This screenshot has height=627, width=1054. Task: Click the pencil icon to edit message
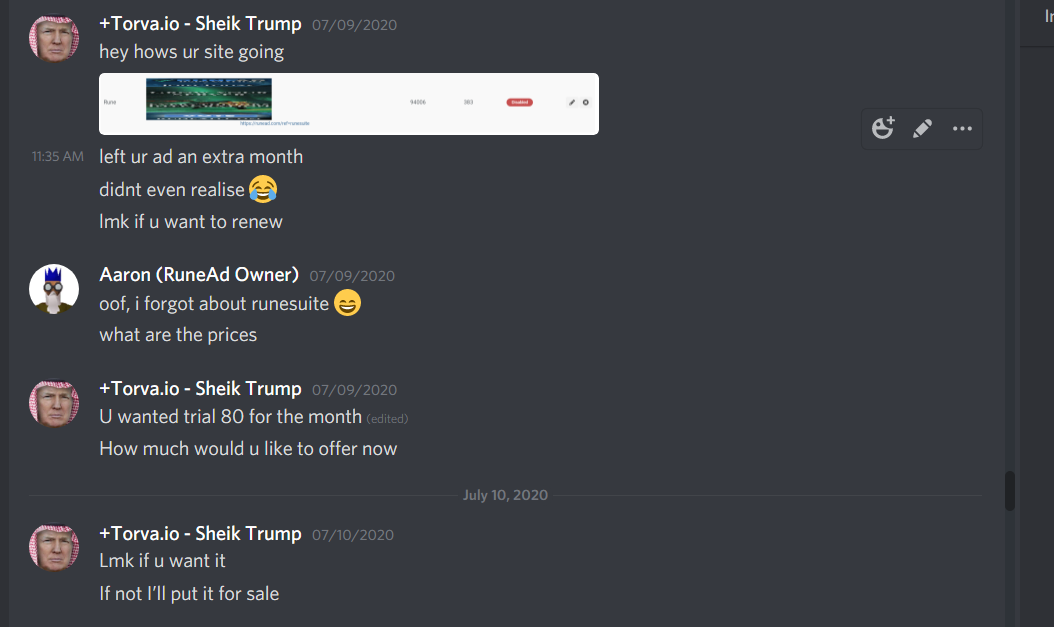tap(922, 128)
